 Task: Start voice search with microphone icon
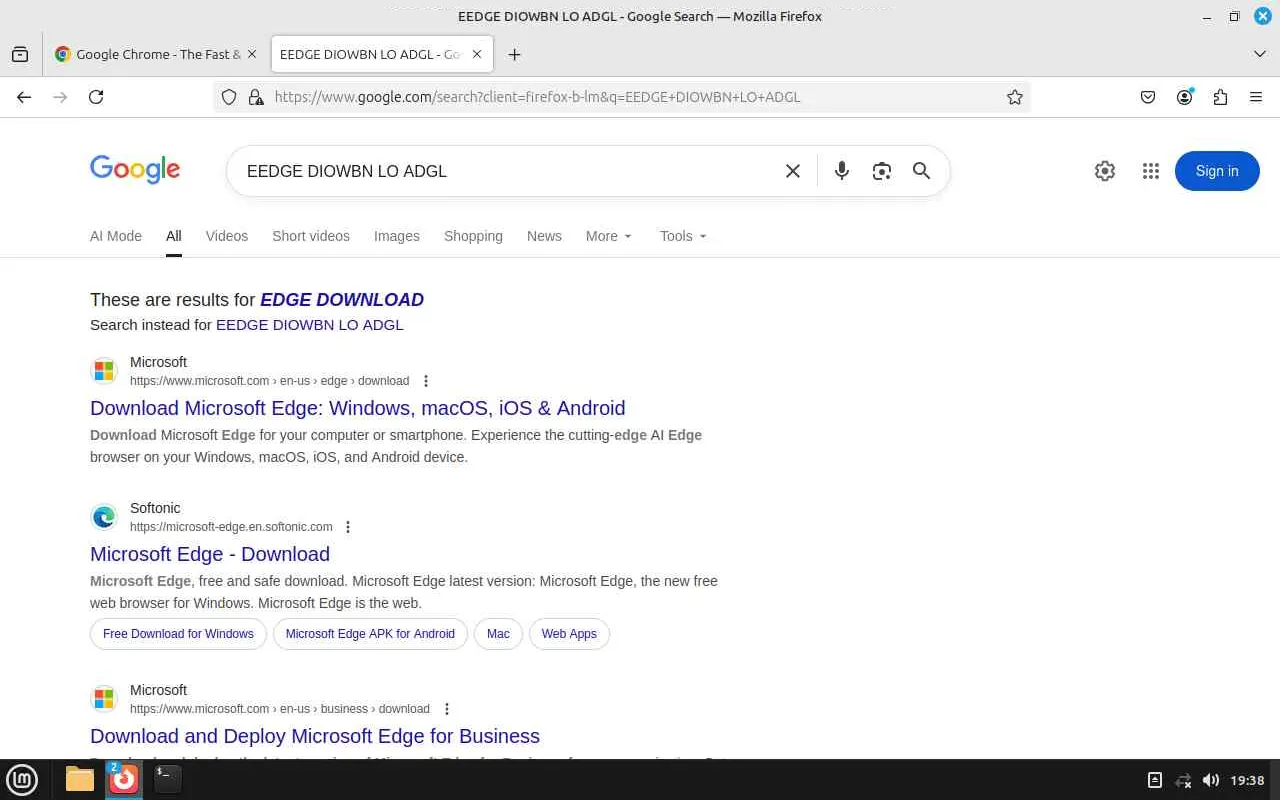[x=842, y=171]
